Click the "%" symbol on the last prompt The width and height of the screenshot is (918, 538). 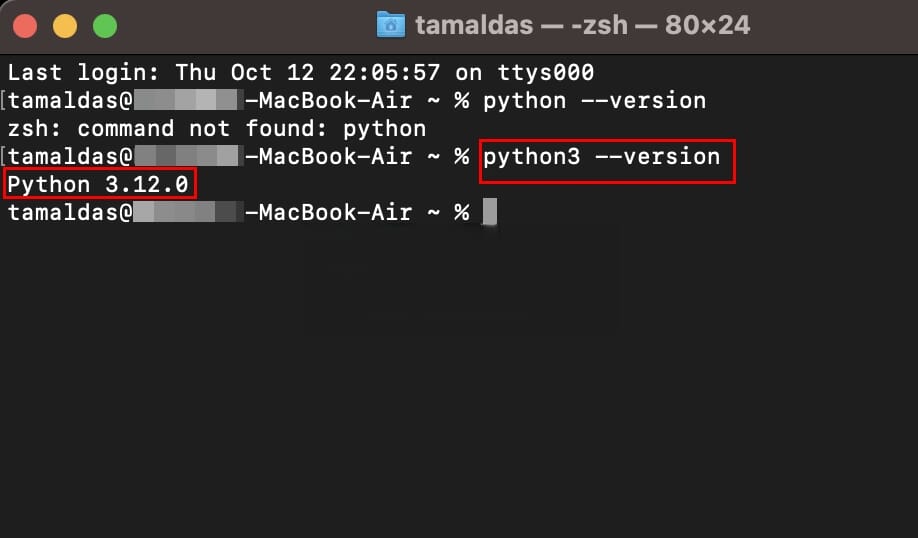461,213
